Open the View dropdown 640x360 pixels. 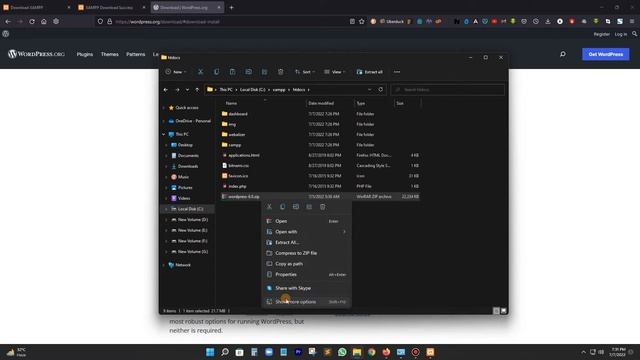pos(335,72)
